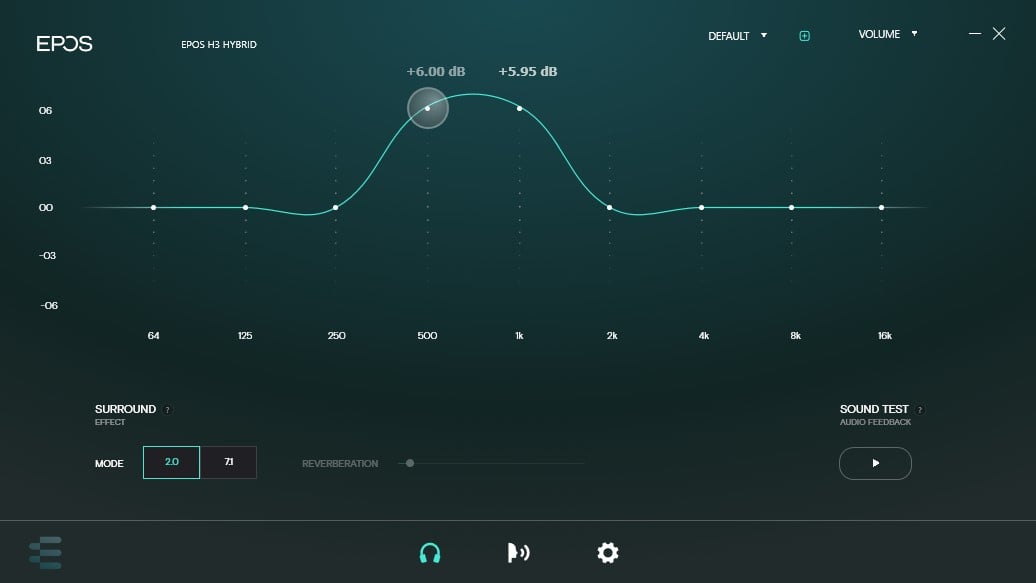The image size is (1036, 583).
Task: Click the 2k equalizer band point
Action: 610,208
